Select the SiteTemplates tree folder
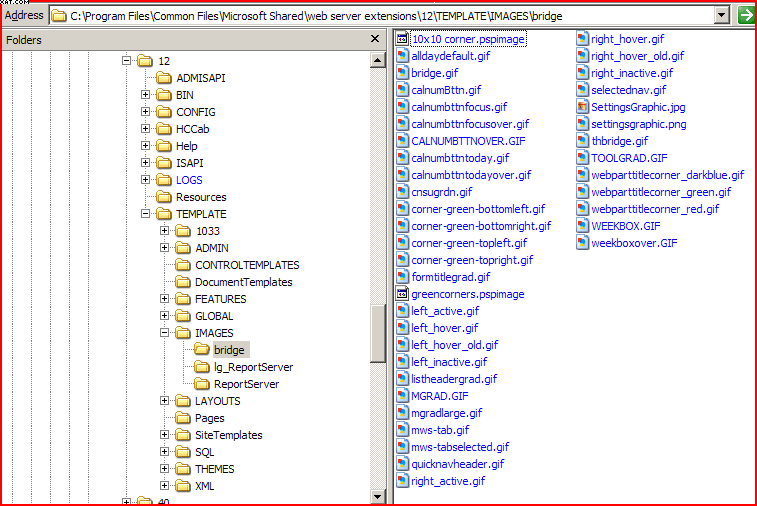 [228, 435]
